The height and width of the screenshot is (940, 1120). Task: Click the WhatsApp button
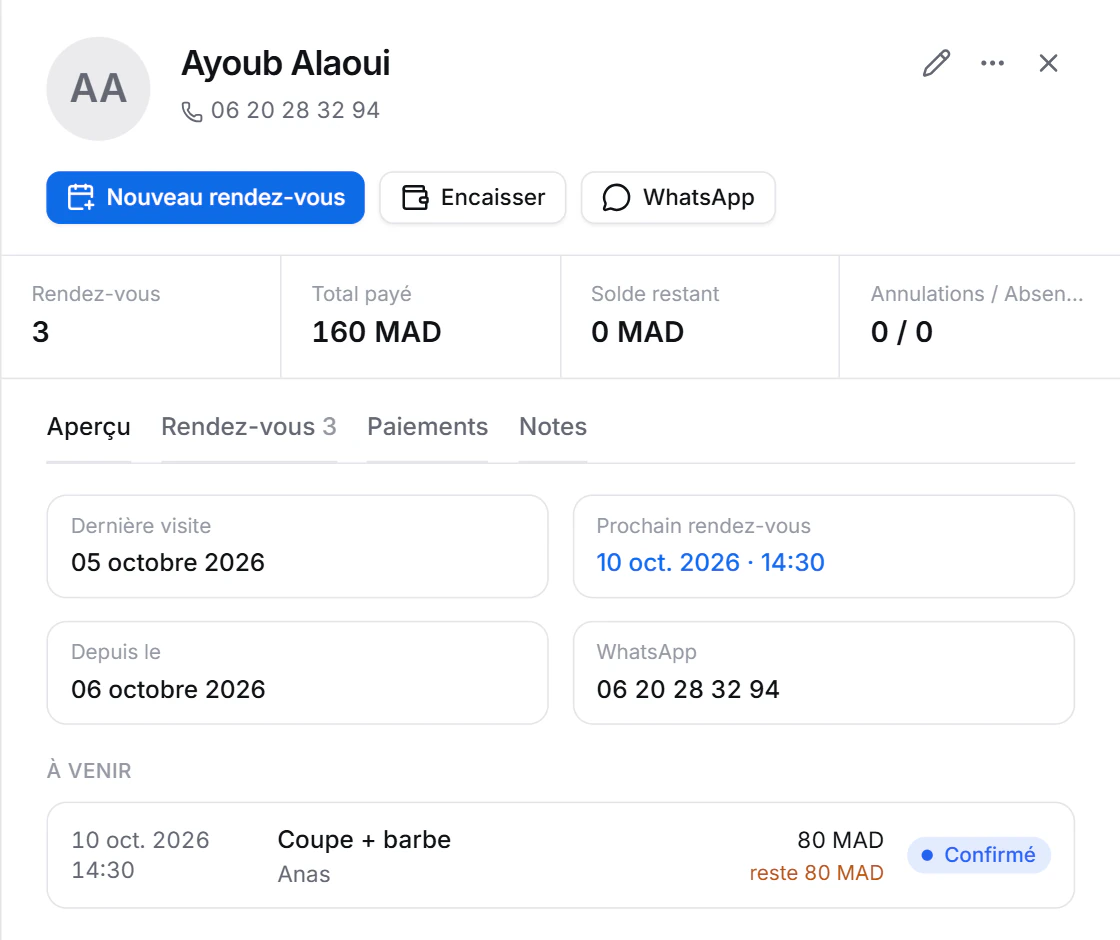(x=678, y=197)
